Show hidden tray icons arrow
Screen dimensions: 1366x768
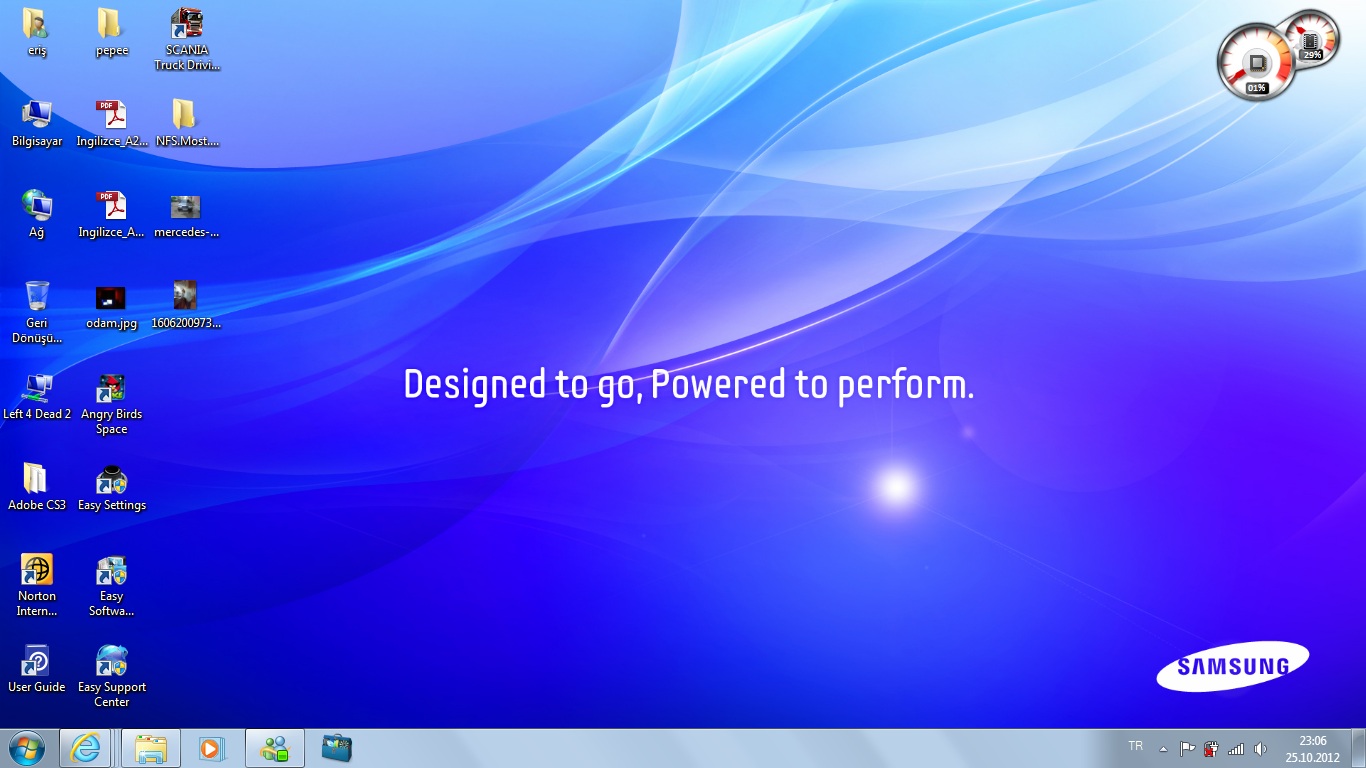pos(1163,748)
